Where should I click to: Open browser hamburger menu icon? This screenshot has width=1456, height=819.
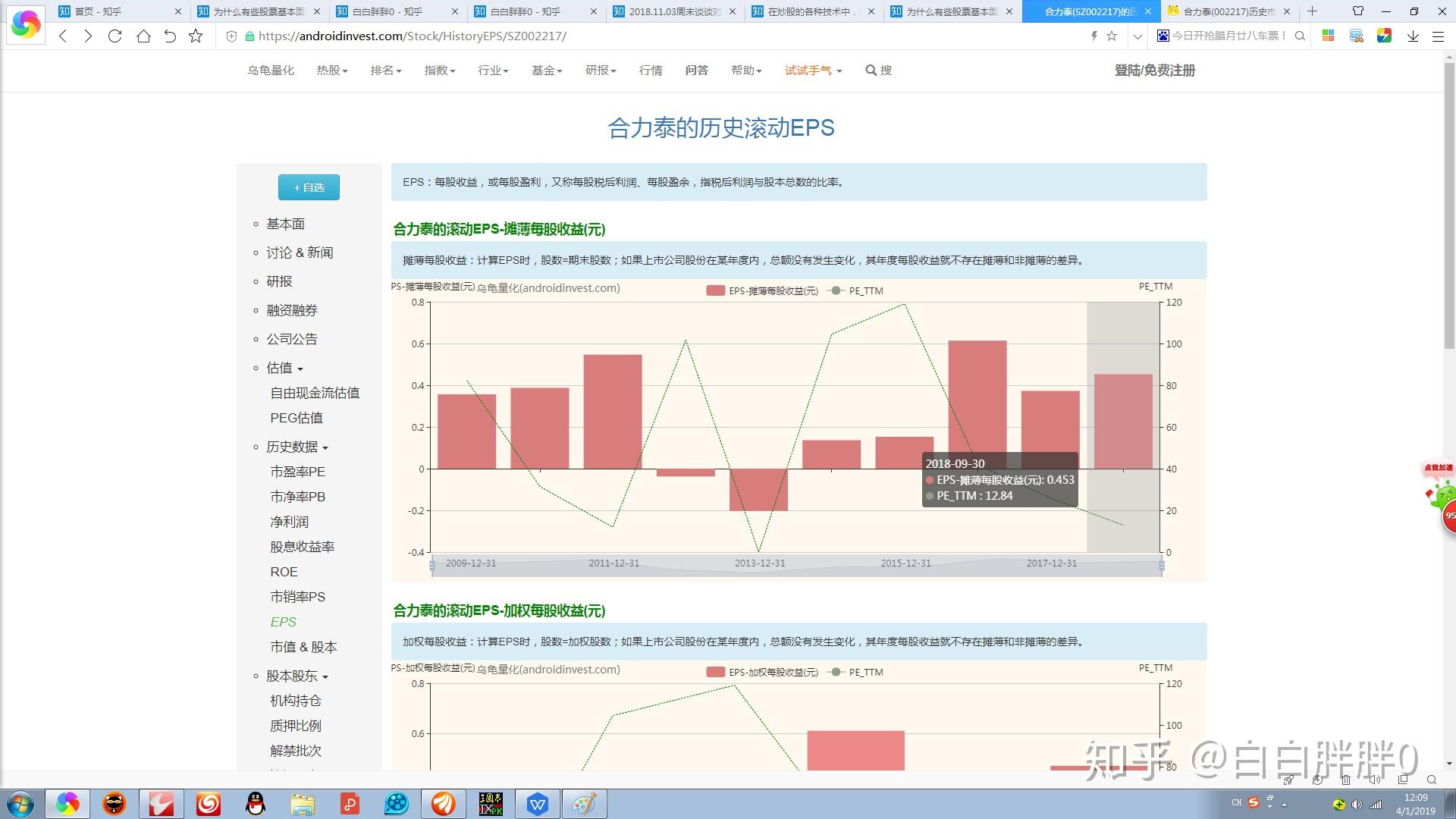click(x=1438, y=36)
